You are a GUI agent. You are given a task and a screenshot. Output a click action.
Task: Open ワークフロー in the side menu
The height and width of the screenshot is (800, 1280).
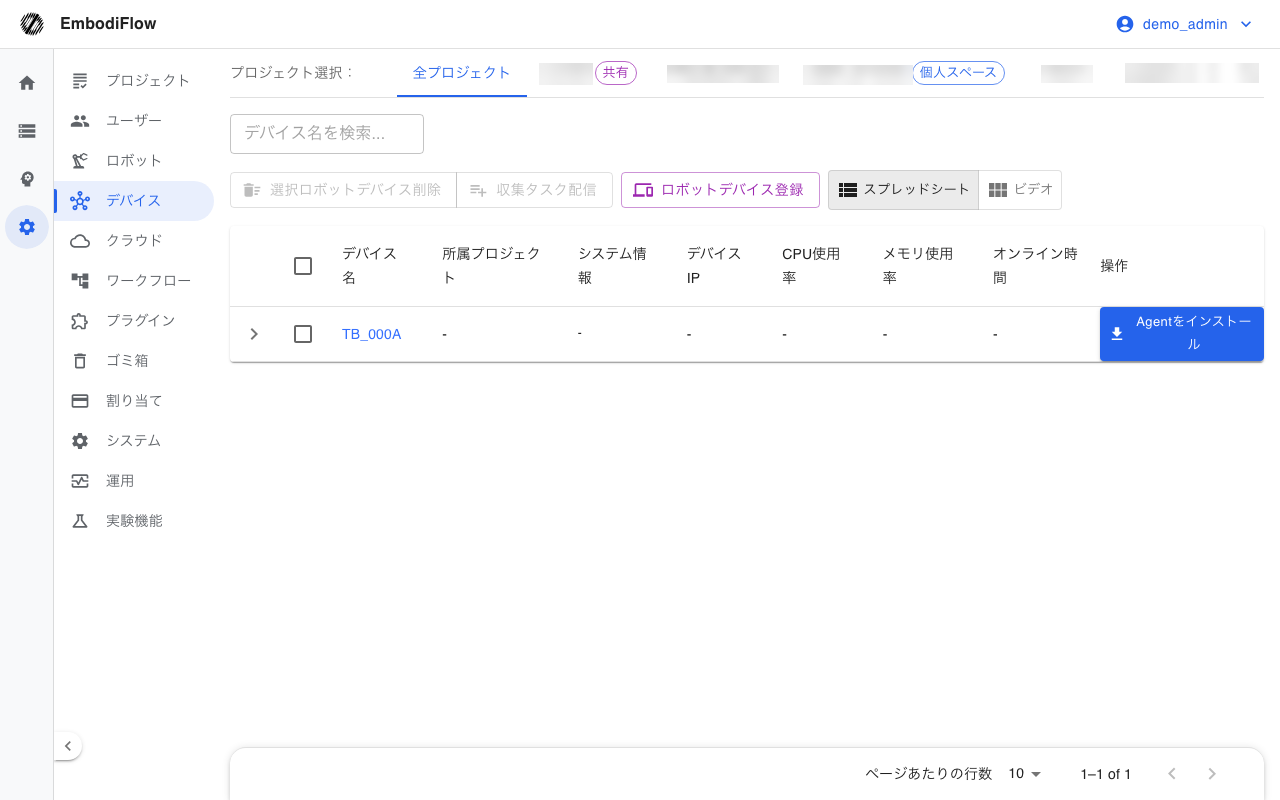[134, 281]
